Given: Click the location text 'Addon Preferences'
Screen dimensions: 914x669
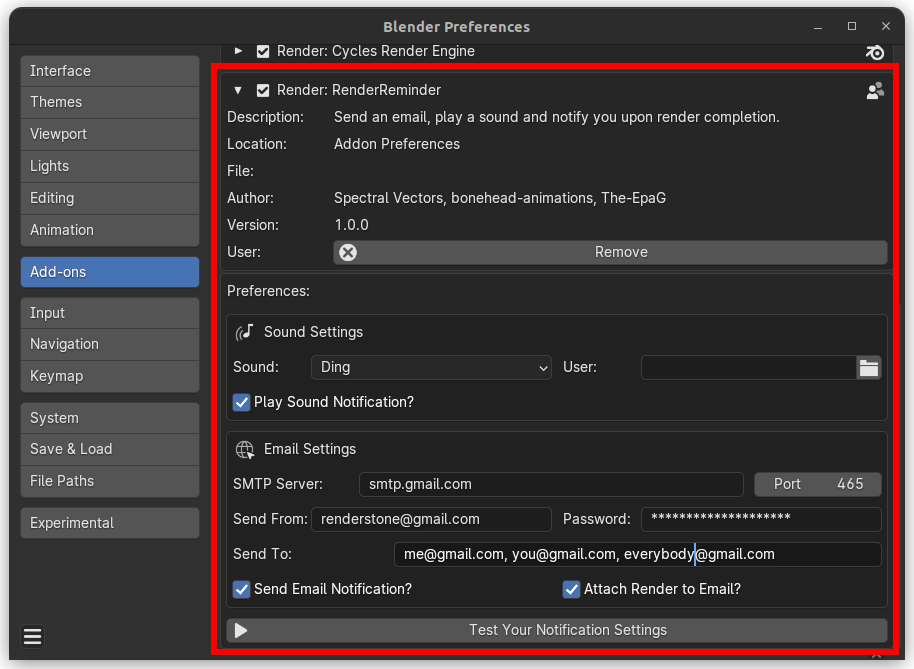Looking at the screenshot, I should (x=397, y=144).
